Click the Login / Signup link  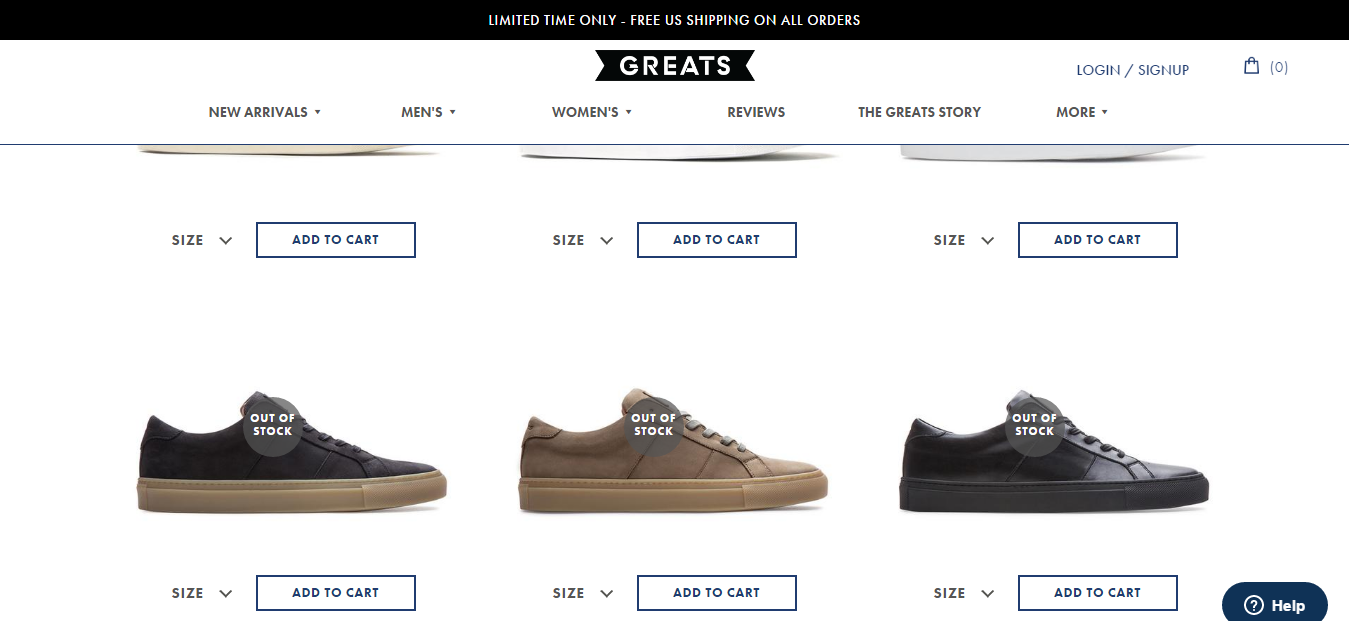click(1132, 70)
